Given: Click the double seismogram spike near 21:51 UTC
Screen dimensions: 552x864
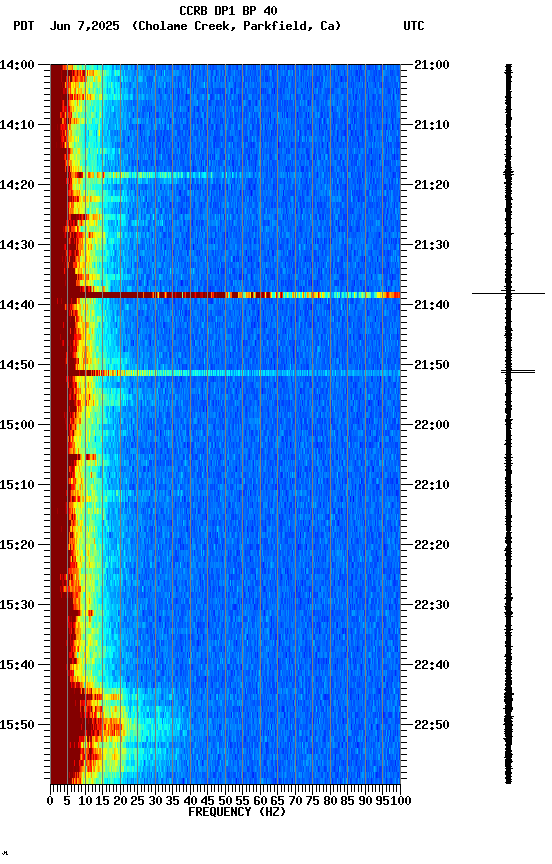Looking at the screenshot, I should [x=518, y=372].
